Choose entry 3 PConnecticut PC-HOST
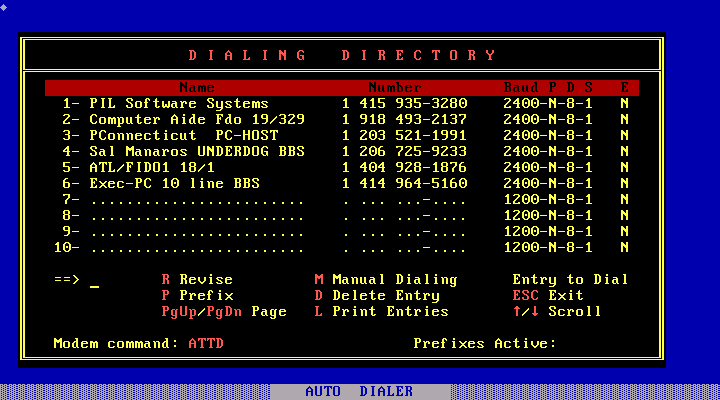The height and width of the screenshot is (400, 720). [x=170, y=135]
